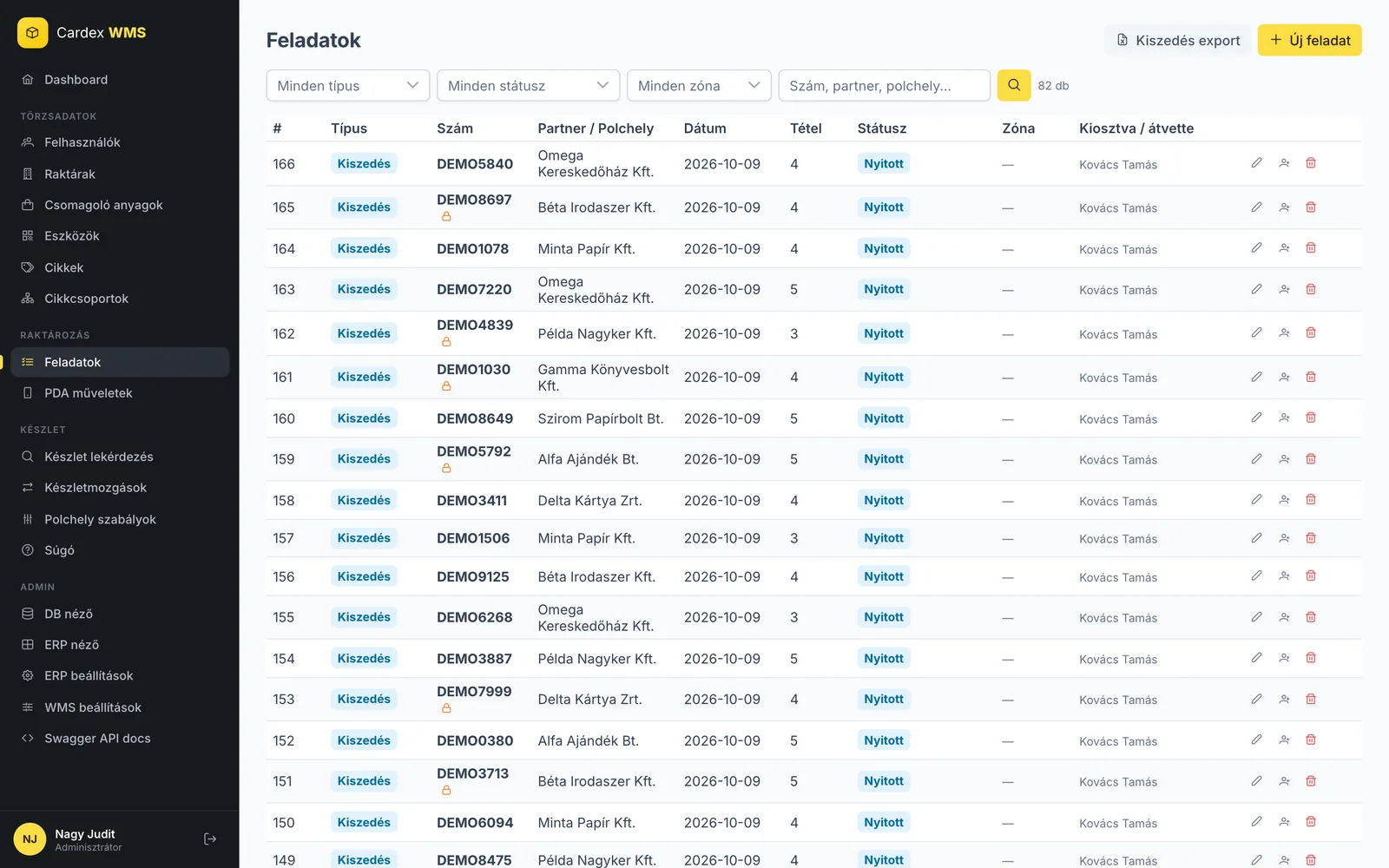Edit task DEMO5840 with pencil icon

1256,163
